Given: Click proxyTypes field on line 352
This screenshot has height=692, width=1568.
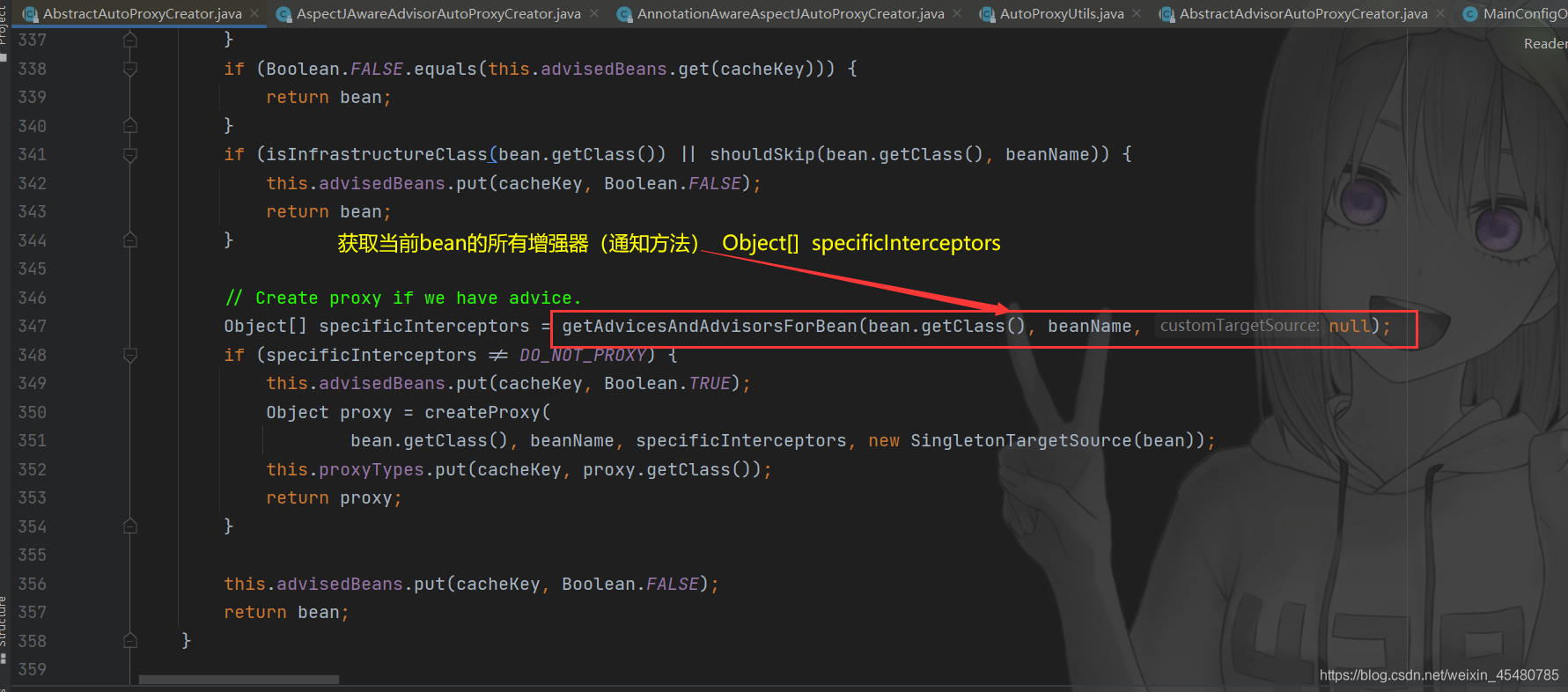Looking at the screenshot, I should click(x=372, y=469).
